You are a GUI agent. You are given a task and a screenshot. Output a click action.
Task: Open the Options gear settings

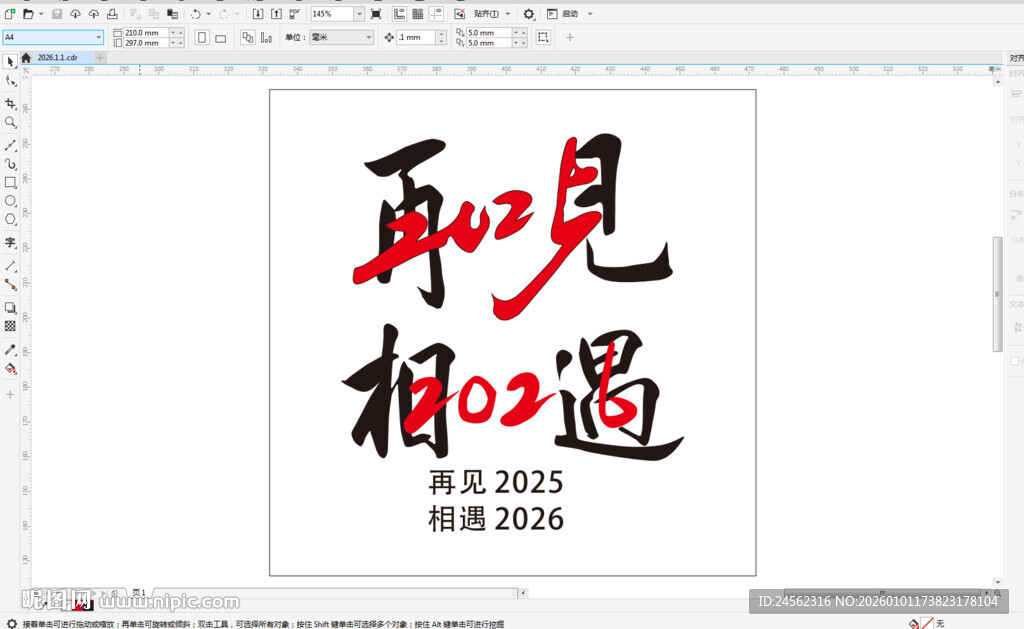pos(528,13)
